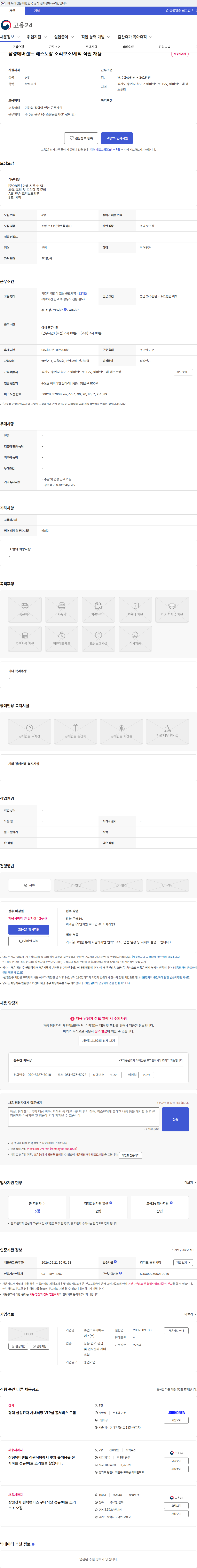
Task: Click the 서류 screening step icon
Action: [29, 885]
